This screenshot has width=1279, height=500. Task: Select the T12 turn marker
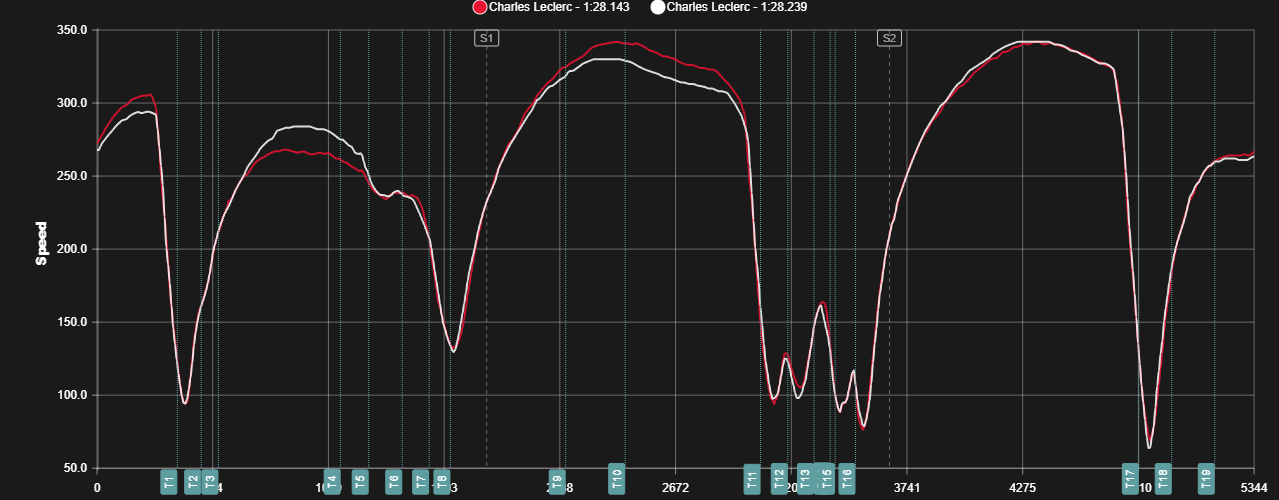pyautogui.click(x=779, y=478)
